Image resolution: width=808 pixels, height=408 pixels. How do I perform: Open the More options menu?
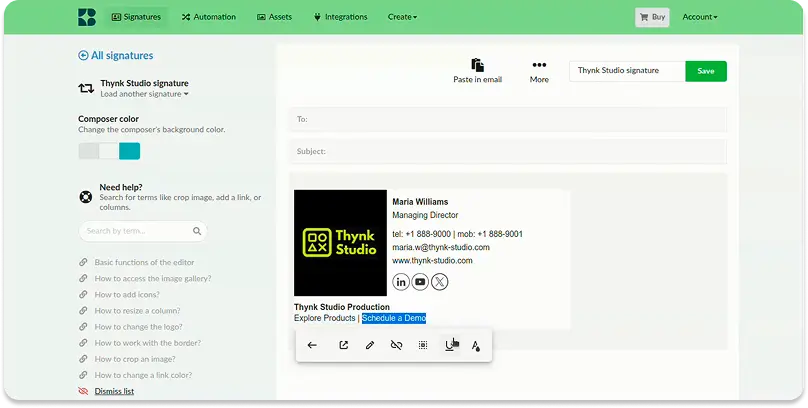coord(539,71)
